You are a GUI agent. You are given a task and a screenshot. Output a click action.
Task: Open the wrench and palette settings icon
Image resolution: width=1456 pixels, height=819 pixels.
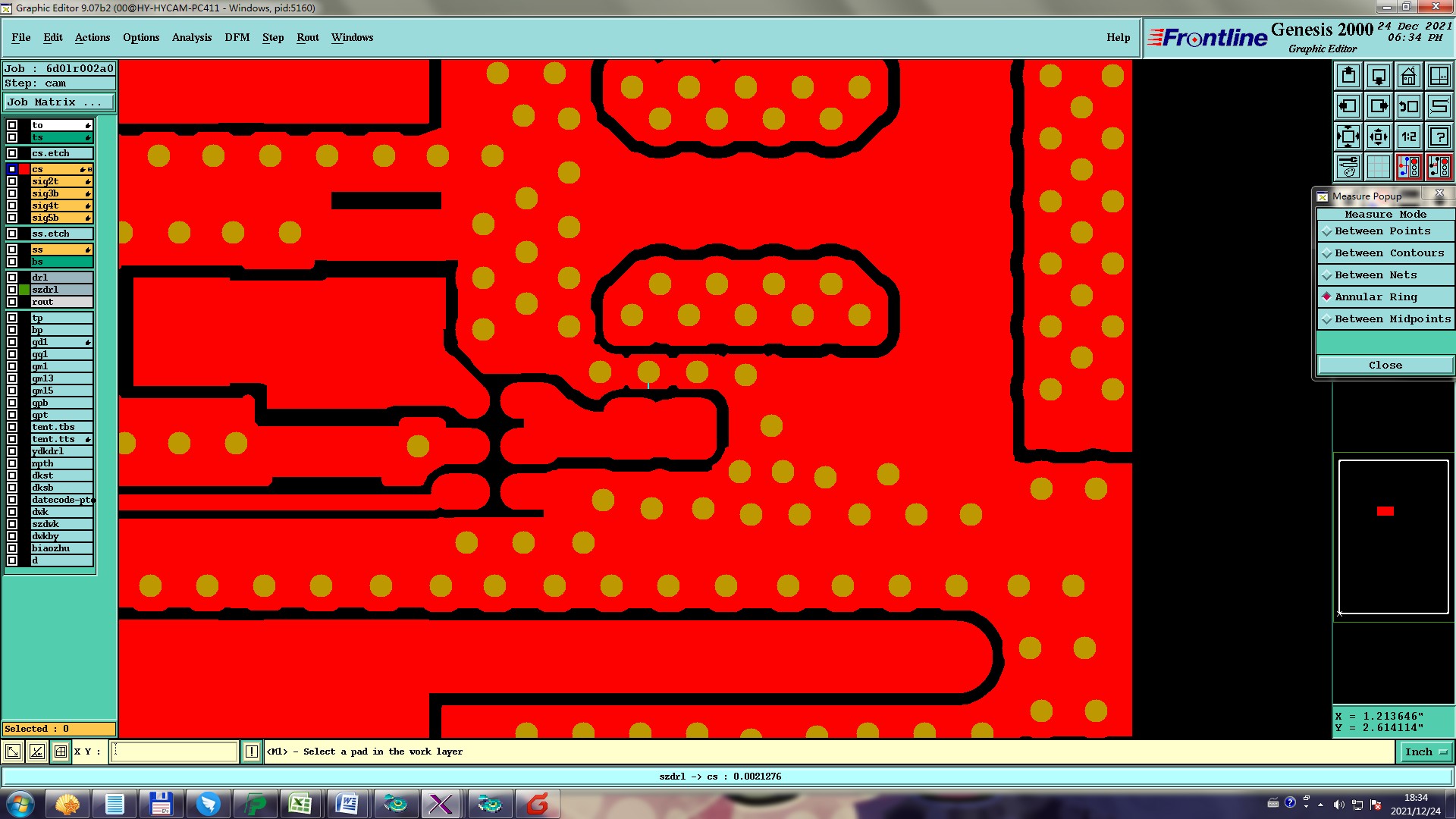(1348, 167)
